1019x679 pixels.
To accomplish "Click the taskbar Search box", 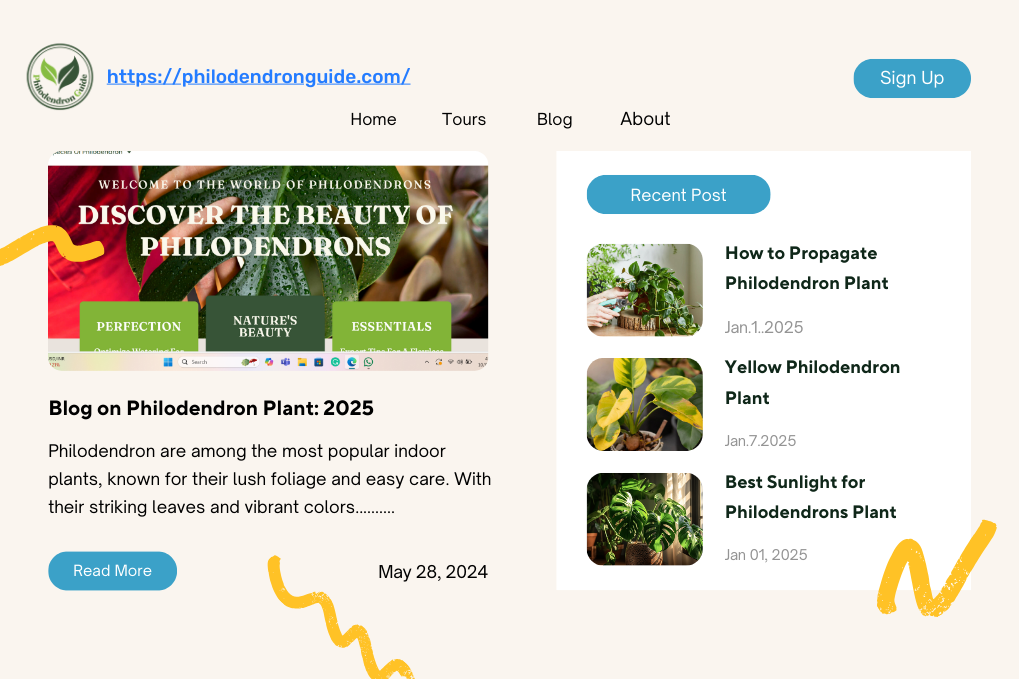I will pos(218,362).
